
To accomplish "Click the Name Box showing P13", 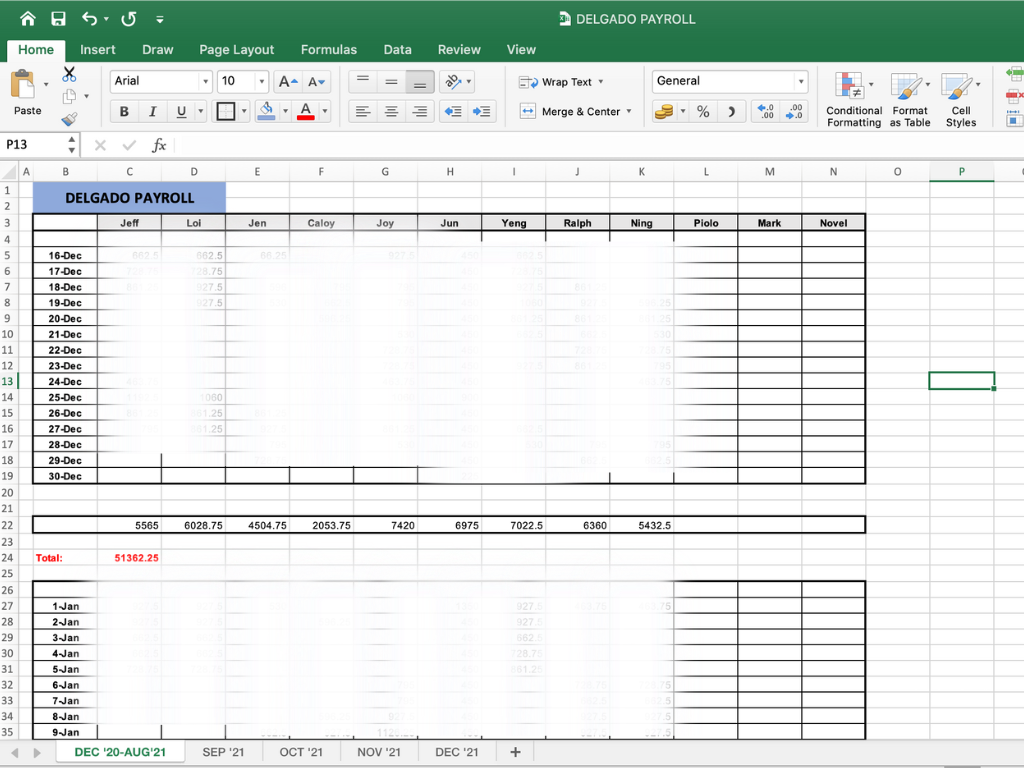I will (x=34, y=144).
